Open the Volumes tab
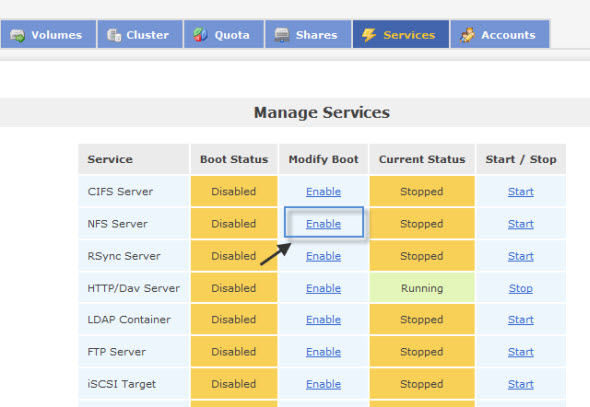Image resolution: width=590 pixels, height=407 pixels. pyautogui.click(x=48, y=34)
